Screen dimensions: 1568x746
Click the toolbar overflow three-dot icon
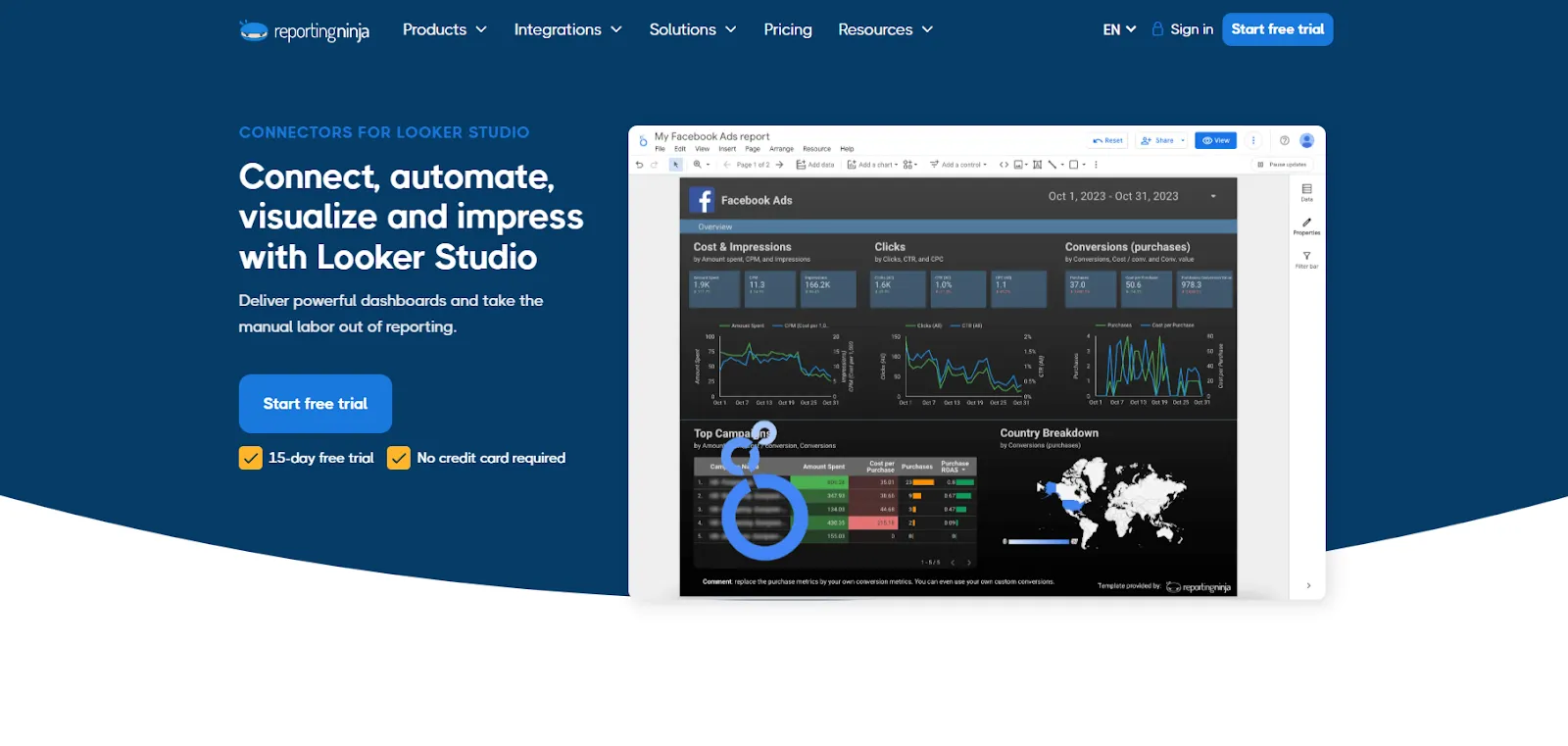coord(1096,165)
